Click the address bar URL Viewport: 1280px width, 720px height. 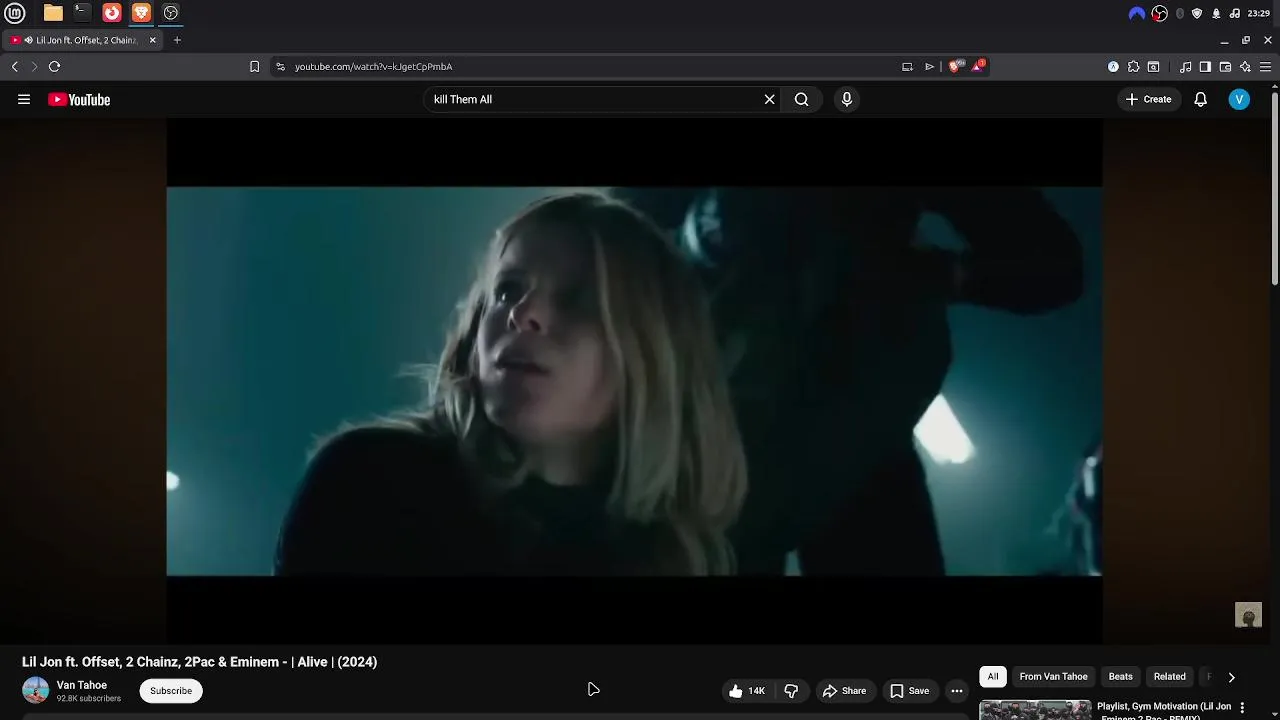click(x=373, y=66)
